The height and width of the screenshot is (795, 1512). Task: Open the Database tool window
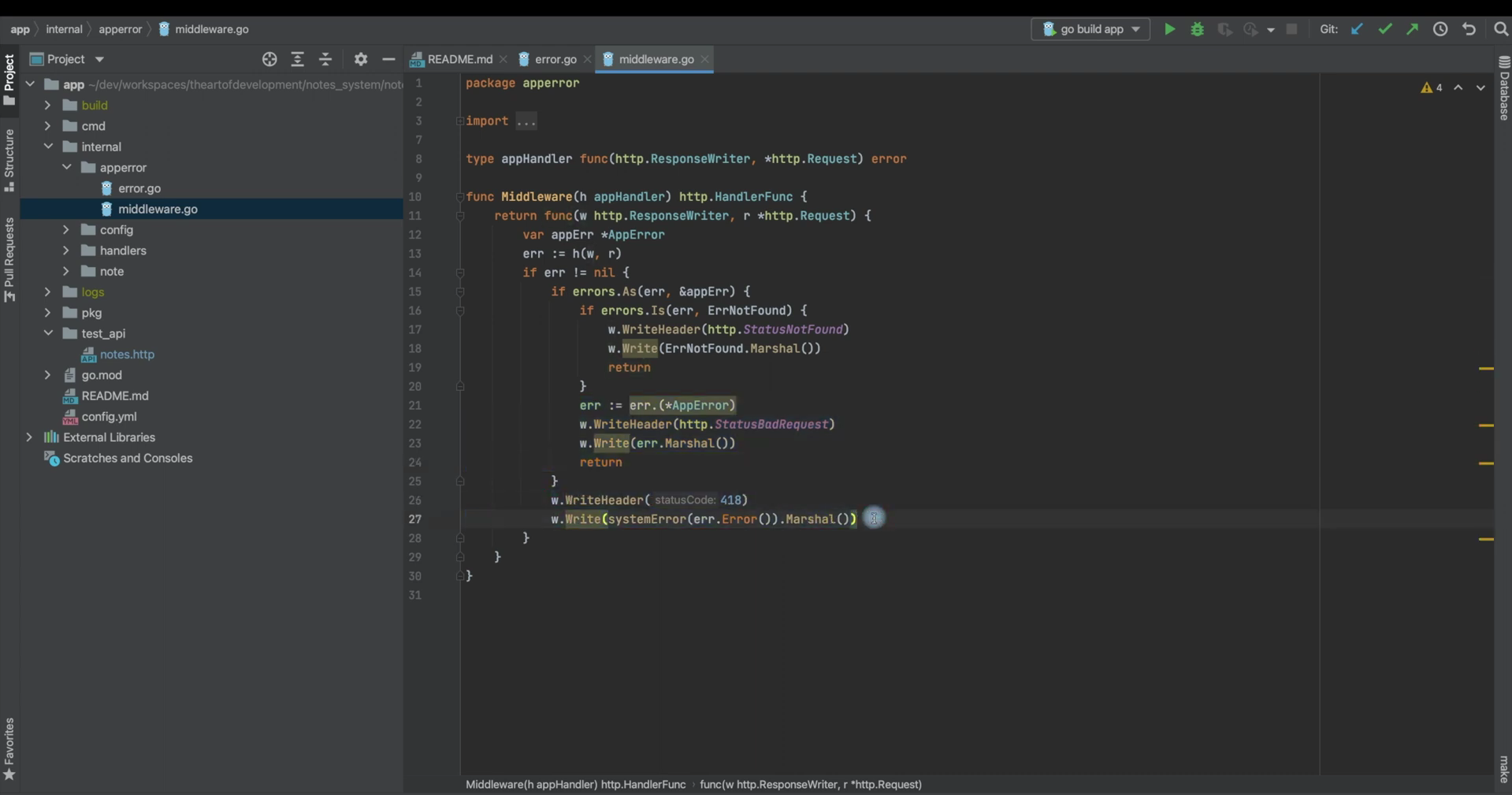[x=1503, y=87]
